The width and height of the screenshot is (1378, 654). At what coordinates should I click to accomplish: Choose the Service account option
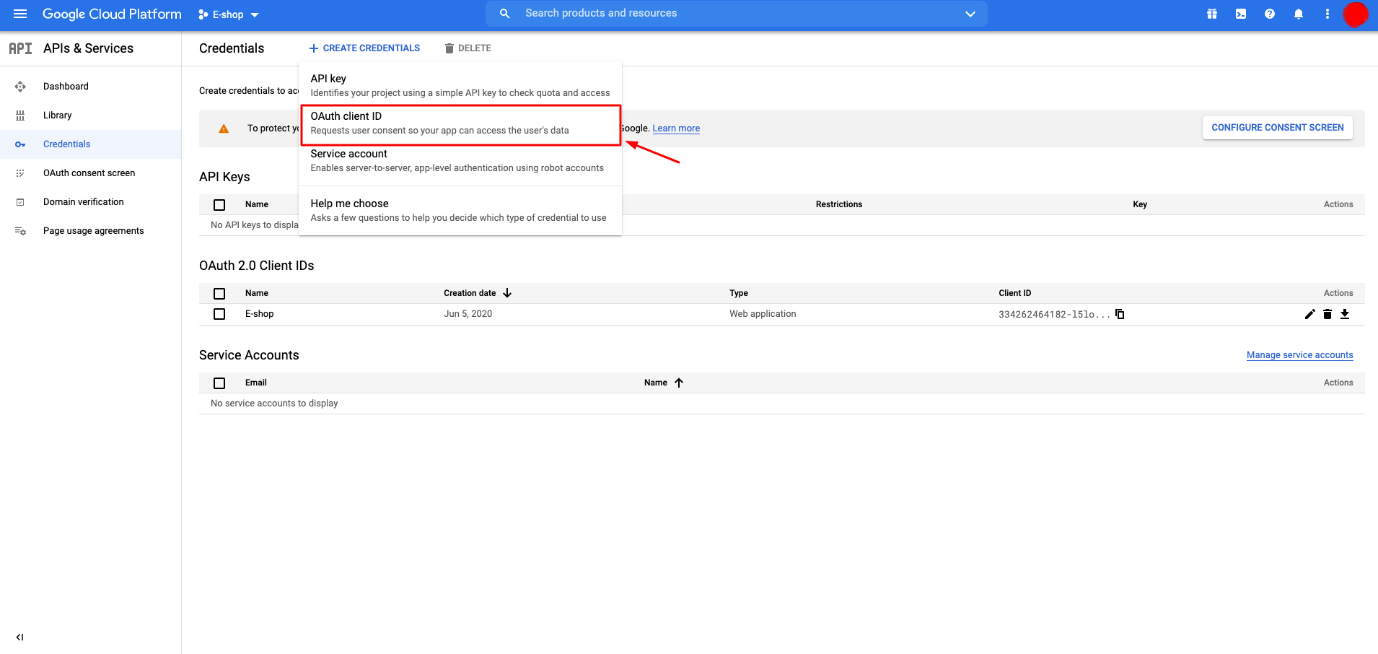click(x=460, y=161)
